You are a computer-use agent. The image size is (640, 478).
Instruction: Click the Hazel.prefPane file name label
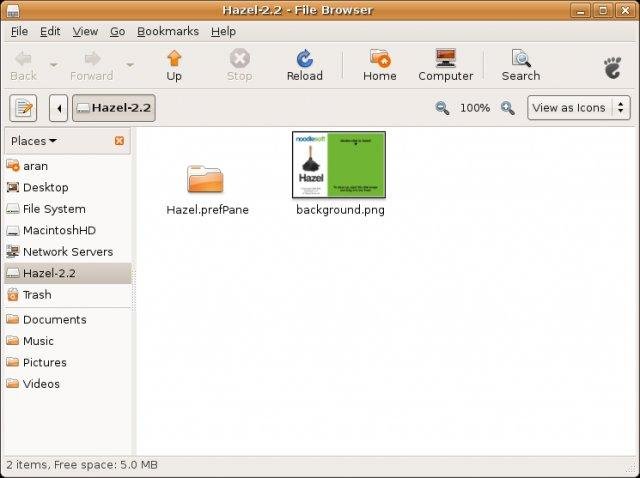point(207,210)
